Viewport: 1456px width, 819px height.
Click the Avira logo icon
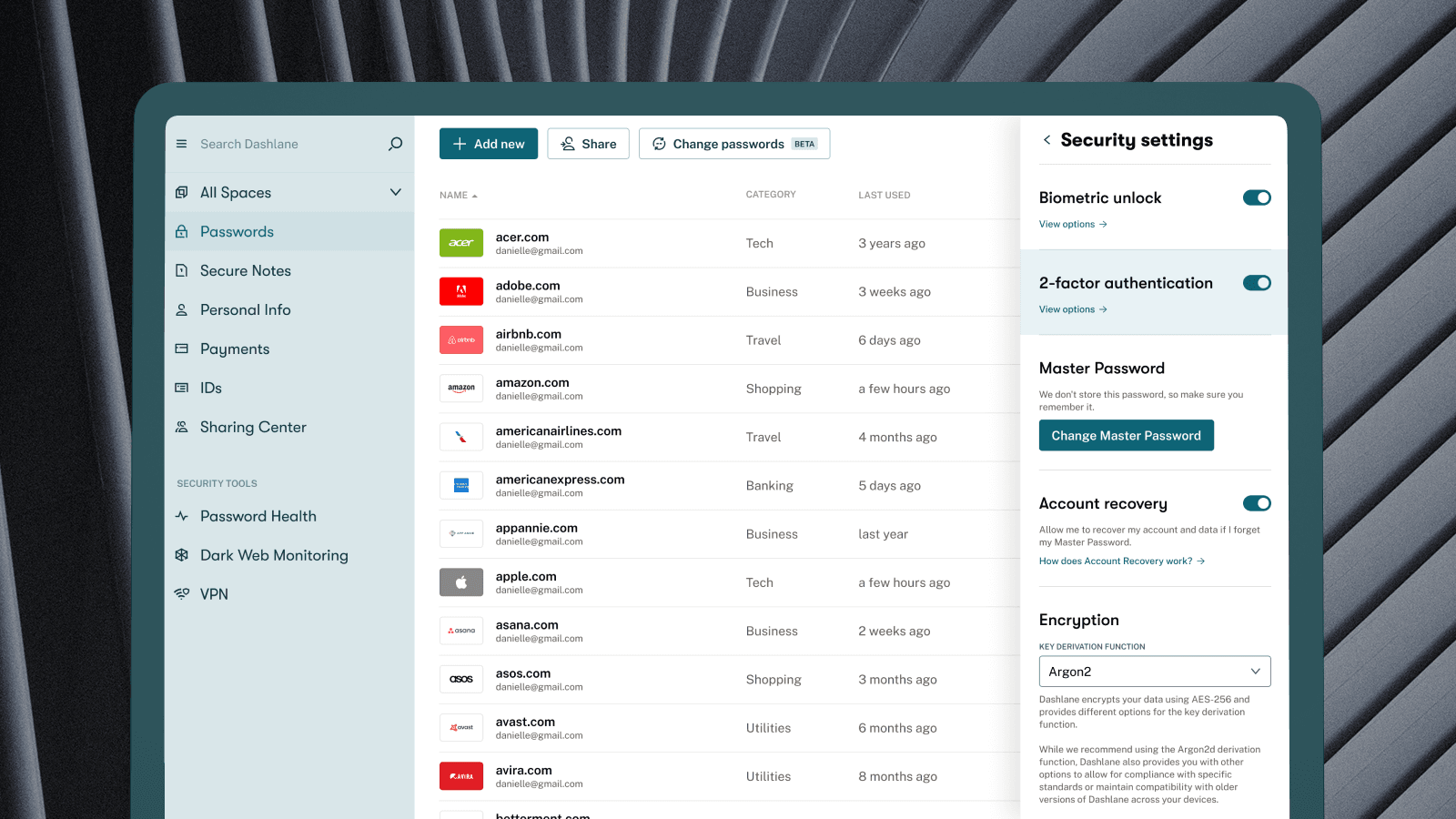(x=461, y=776)
